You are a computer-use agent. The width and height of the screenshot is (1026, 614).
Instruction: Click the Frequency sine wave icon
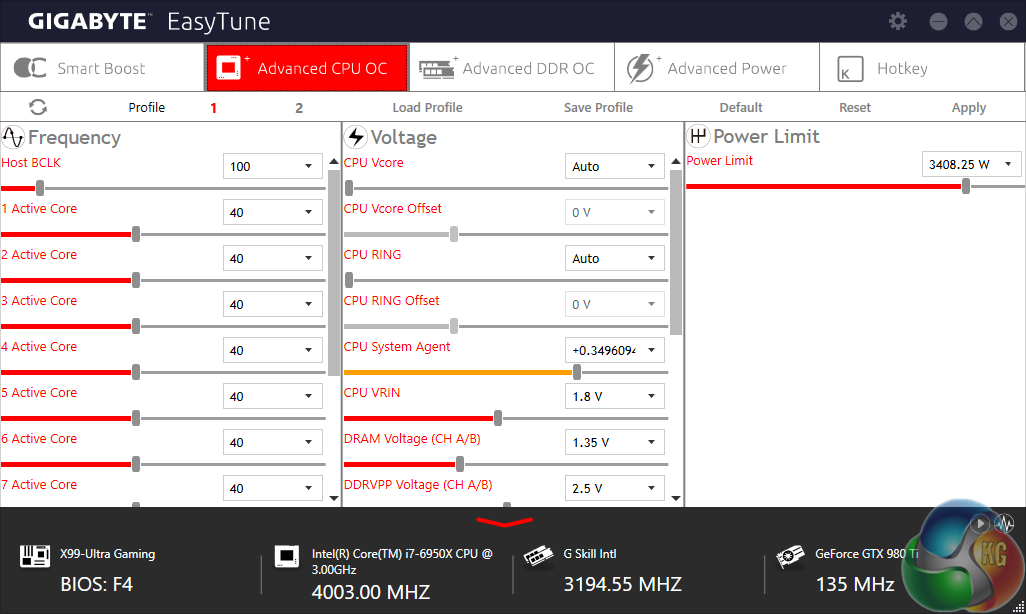click(13, 137)
